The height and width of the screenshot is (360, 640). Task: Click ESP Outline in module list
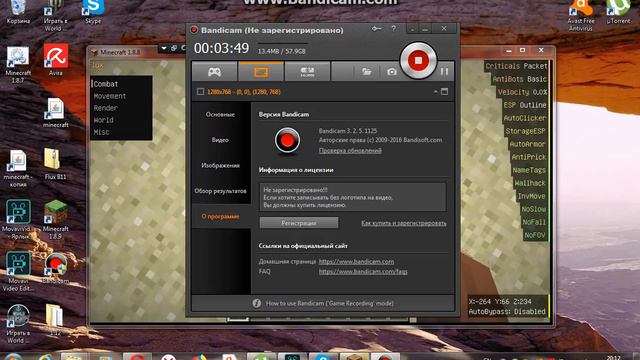click(524, 105)
